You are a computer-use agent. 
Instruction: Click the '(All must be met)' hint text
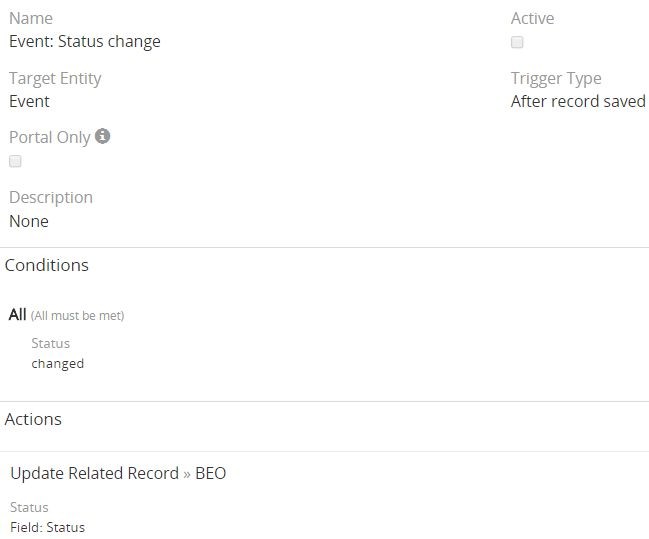pos(77,316)
